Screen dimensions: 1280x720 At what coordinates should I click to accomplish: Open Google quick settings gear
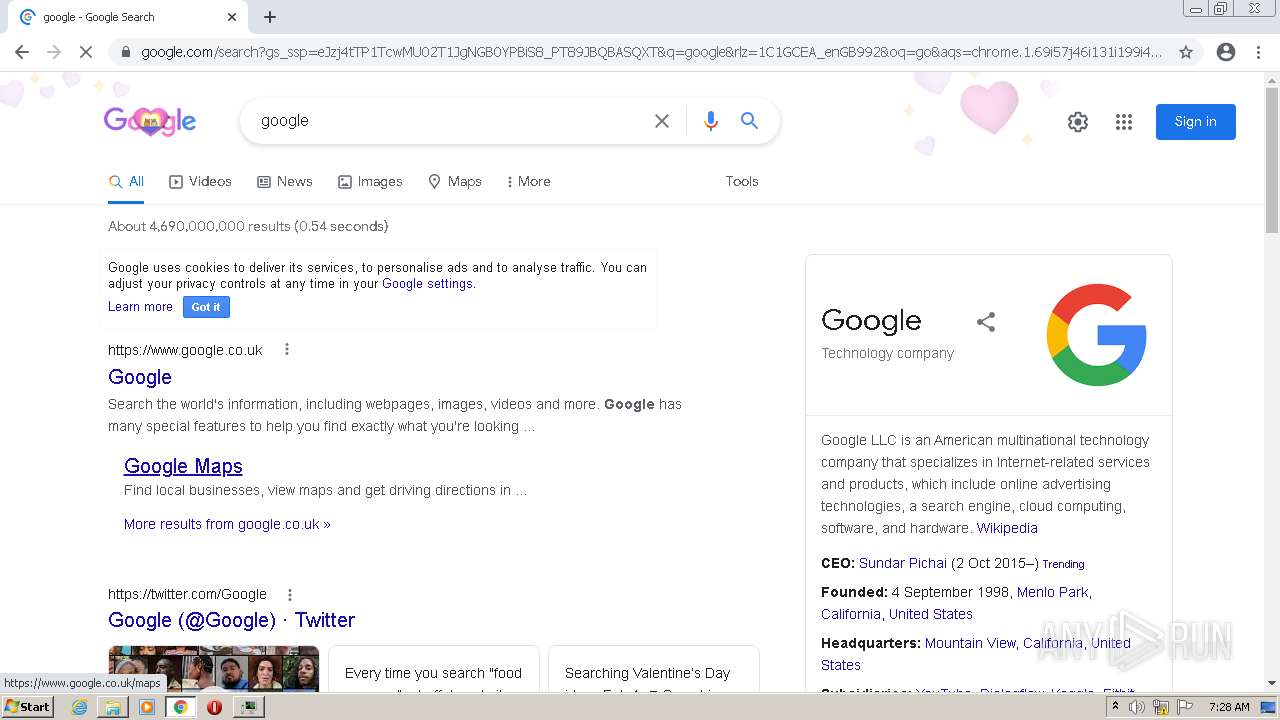[x=1077, y=122]
